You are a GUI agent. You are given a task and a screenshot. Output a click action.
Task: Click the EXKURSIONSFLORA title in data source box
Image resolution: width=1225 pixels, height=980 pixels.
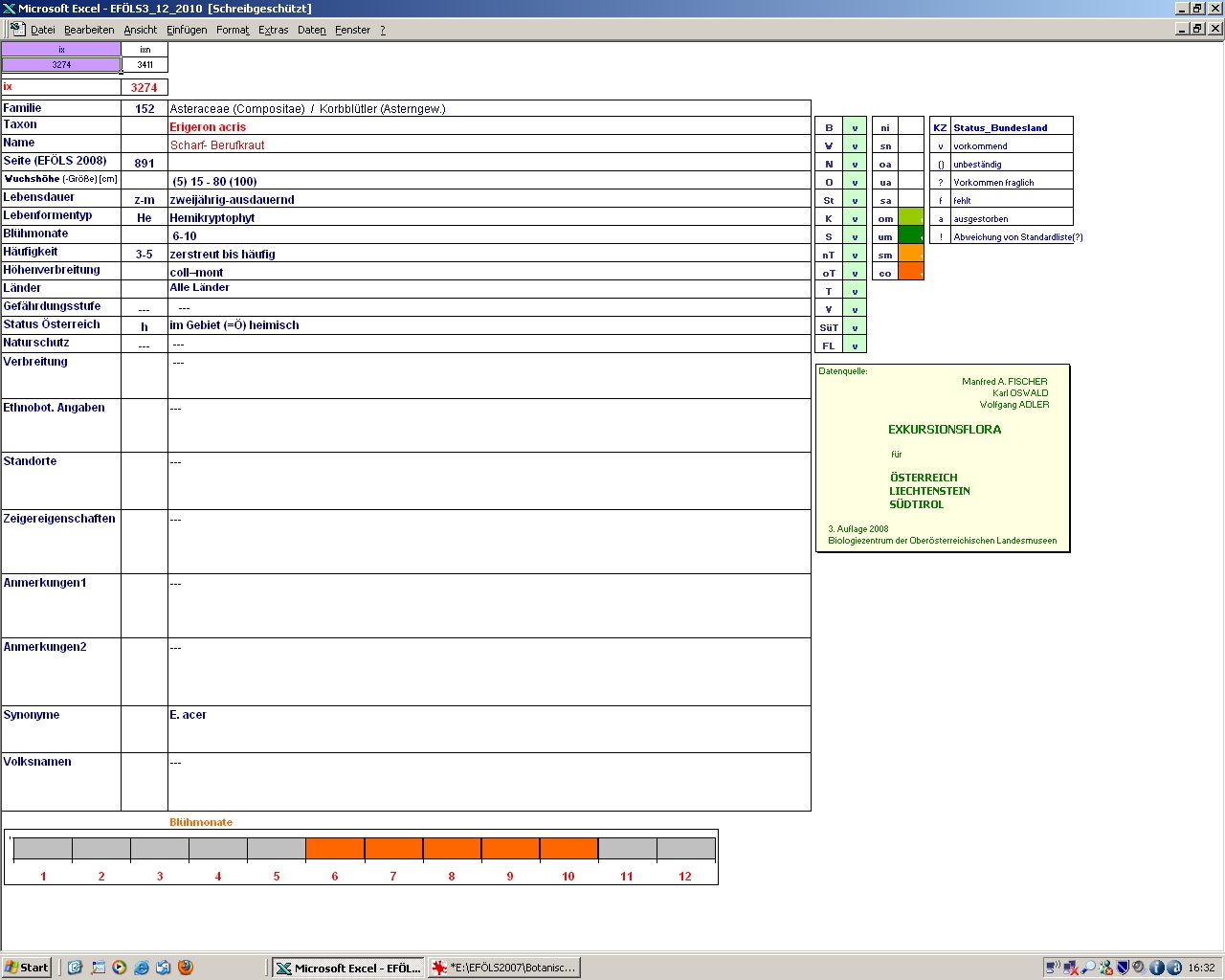coord(945,430)
